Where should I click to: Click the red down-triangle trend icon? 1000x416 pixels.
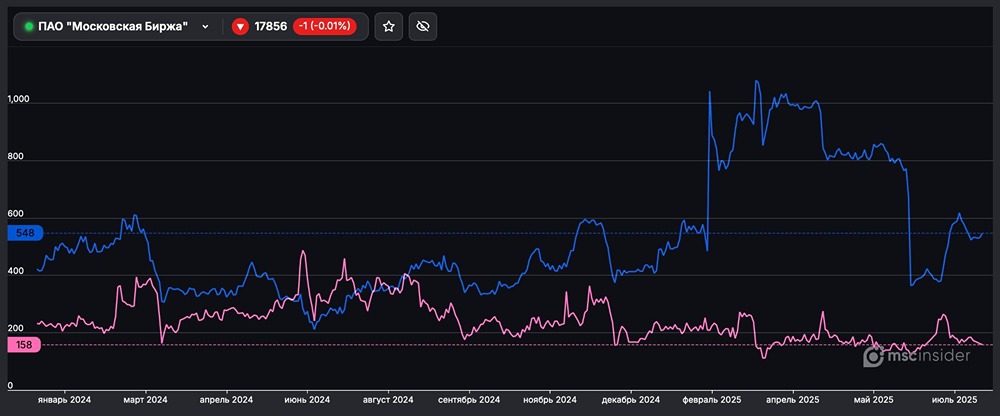pos(240,27)
